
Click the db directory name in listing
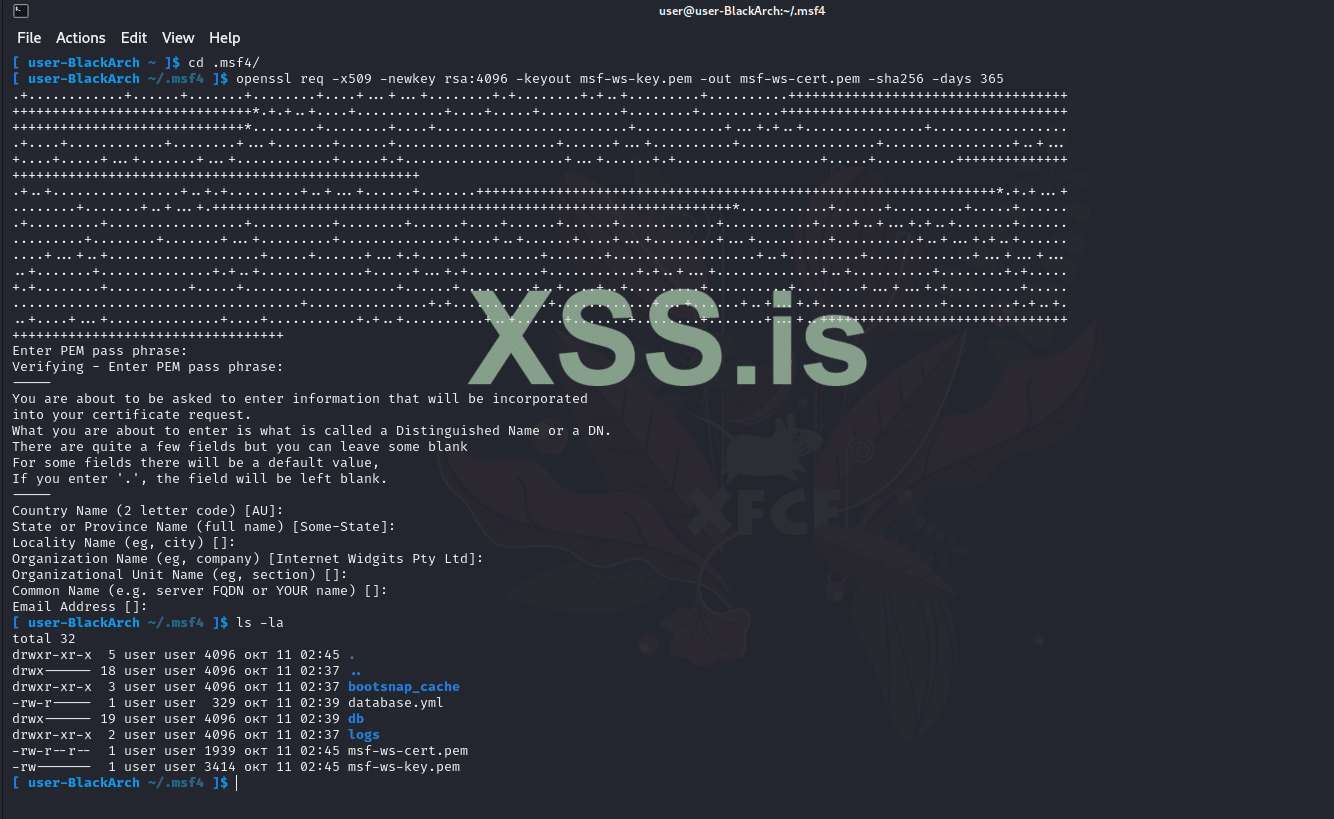(x=356, y=719)
